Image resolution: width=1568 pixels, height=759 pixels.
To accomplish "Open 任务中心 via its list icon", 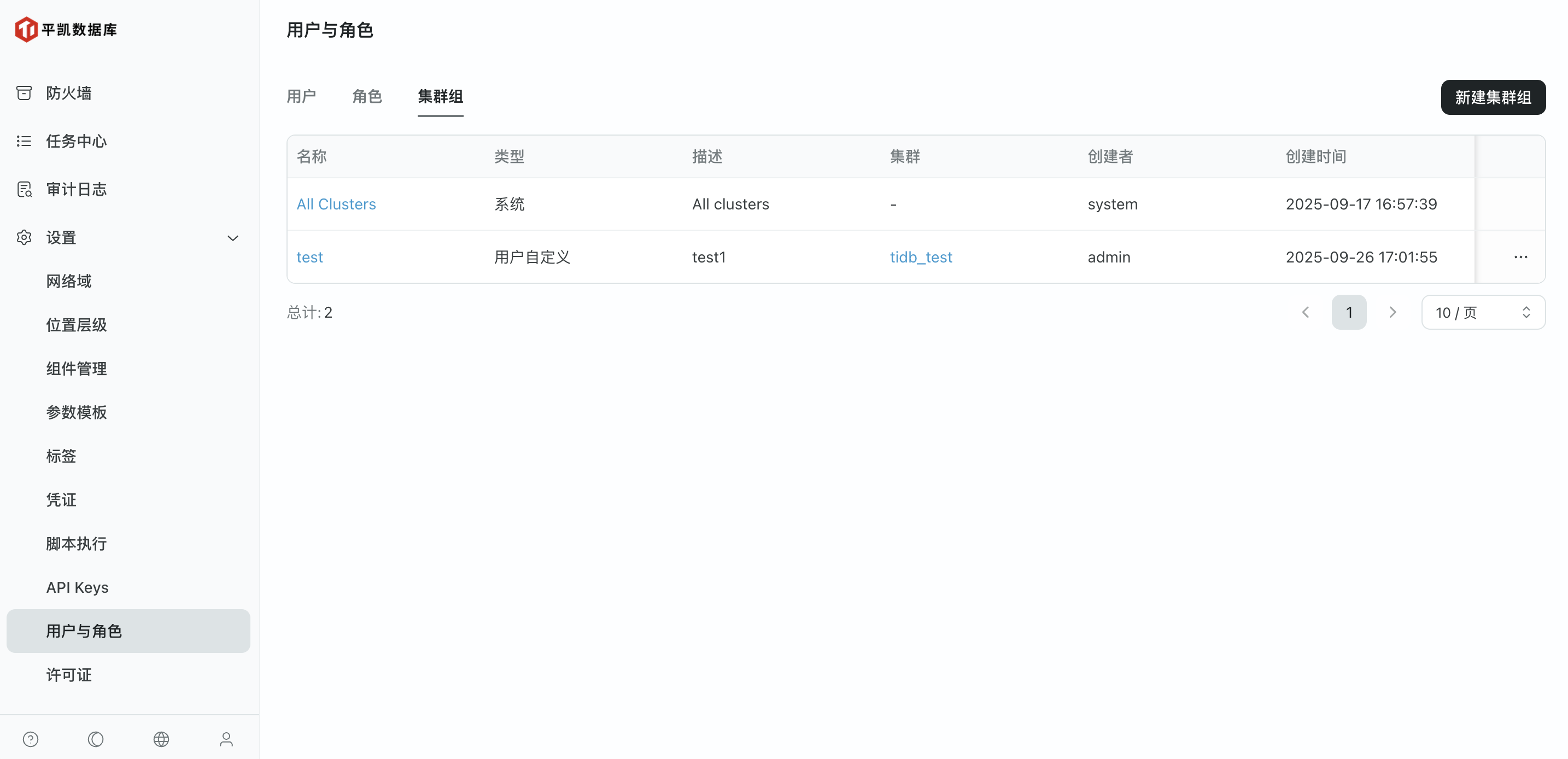I will pos(24,141).
